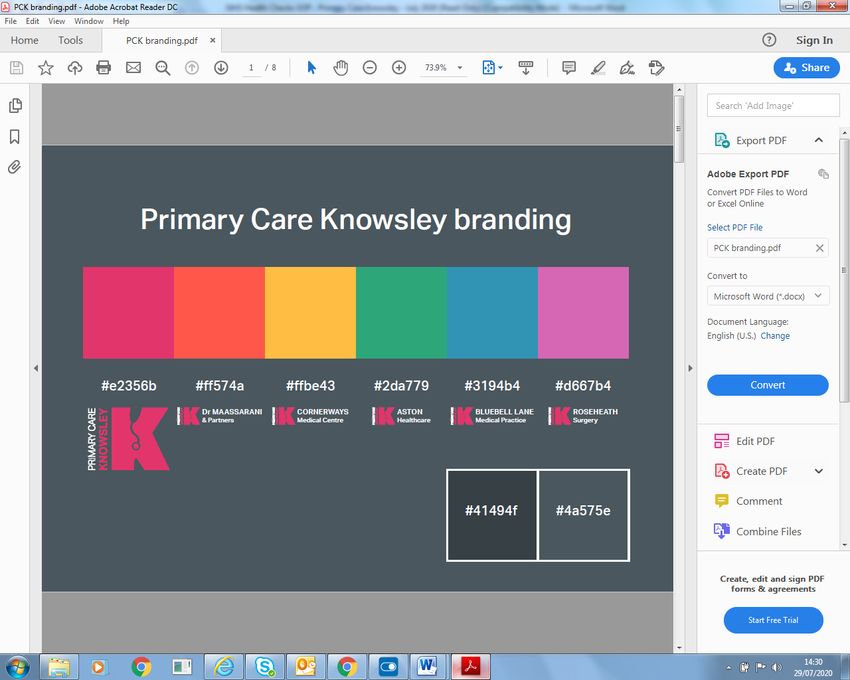Click the blue Share button
The width and height of the screenshot is (850, 680).
coord(807,68)
